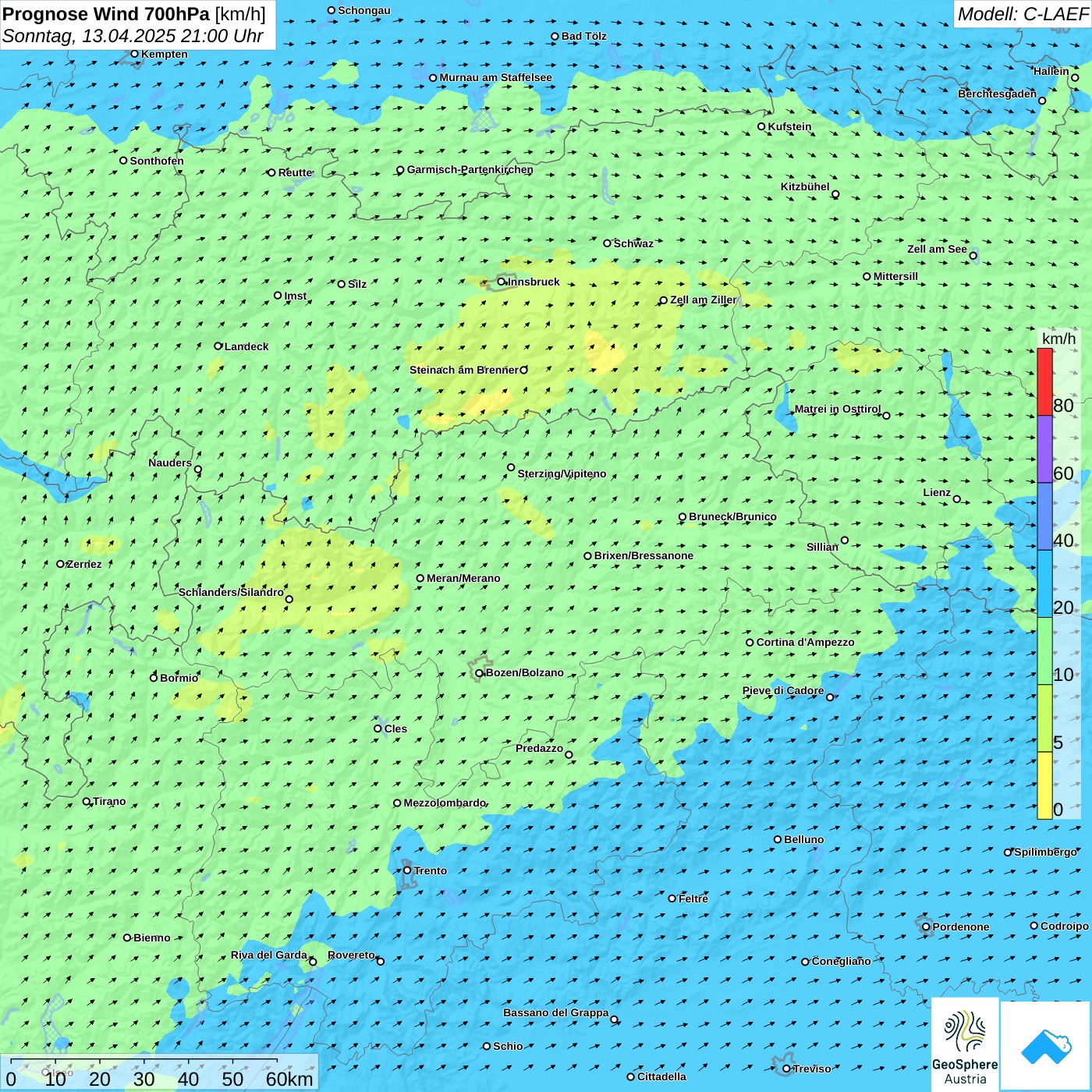Click the Murnau am Staffelsee label
Image resolution: width=1092 pixels, height=1092 pixels.
point(495,77)
